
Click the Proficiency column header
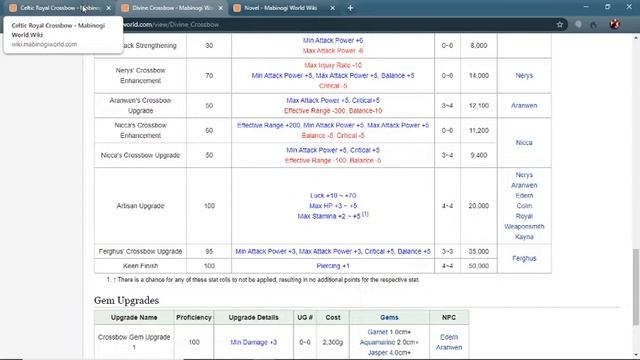[x=194, y=317]
